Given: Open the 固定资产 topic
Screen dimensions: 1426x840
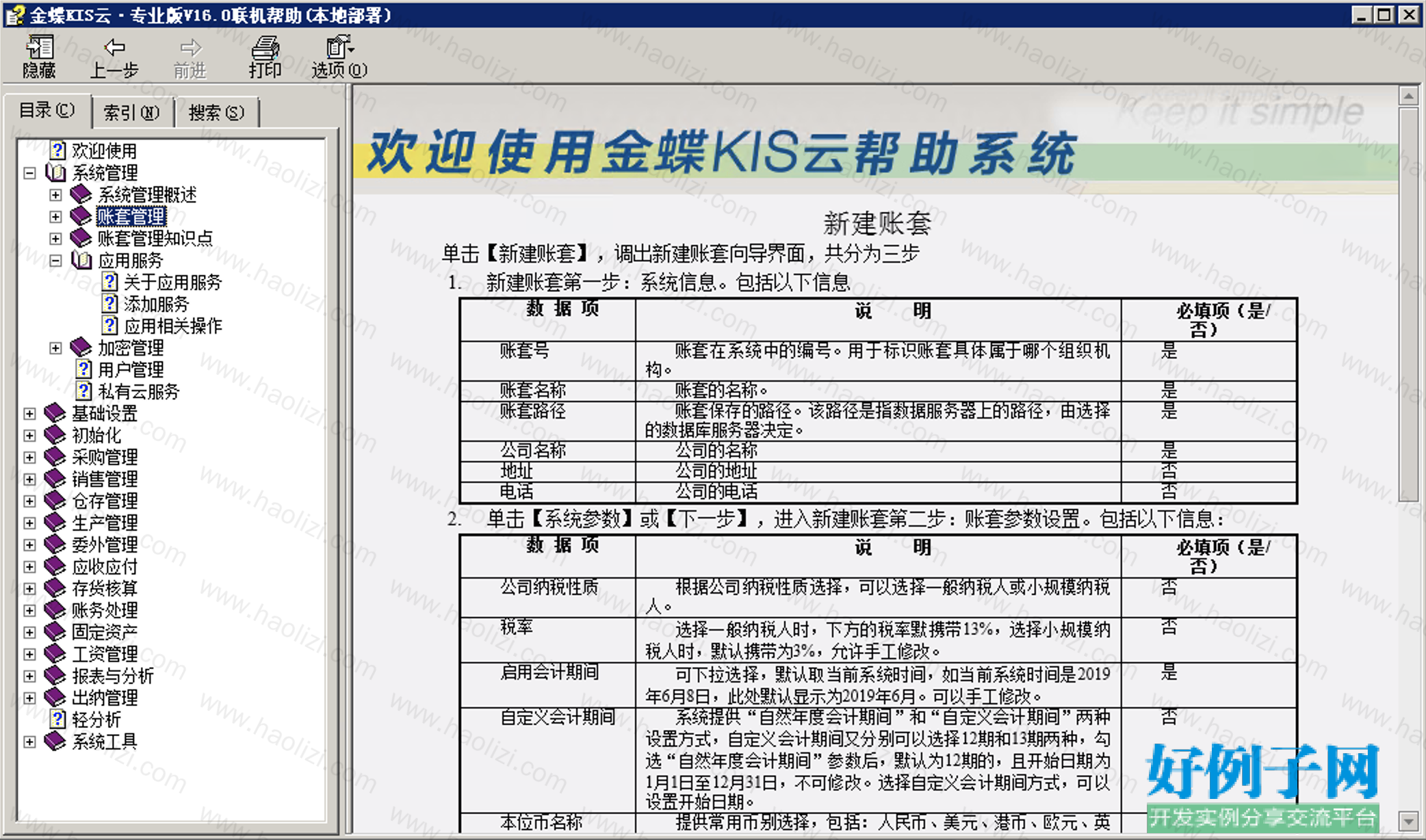Looking at the screenshot, I should [x=105, y=633].
